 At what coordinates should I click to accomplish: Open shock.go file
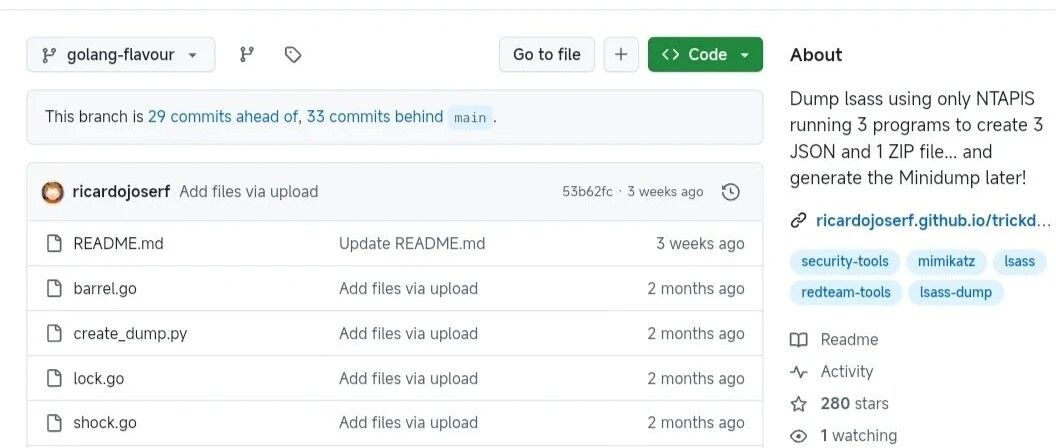tap(105, 423)
